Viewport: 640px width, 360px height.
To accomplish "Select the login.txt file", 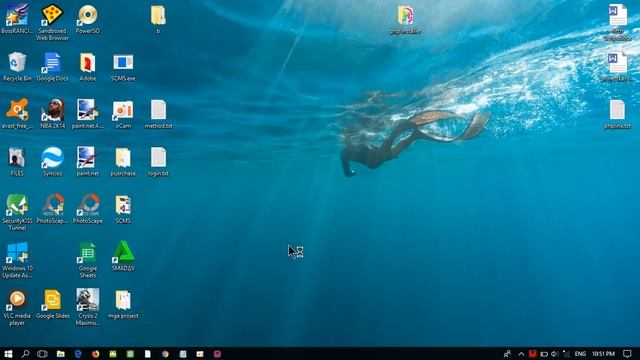I will [158, 162].
